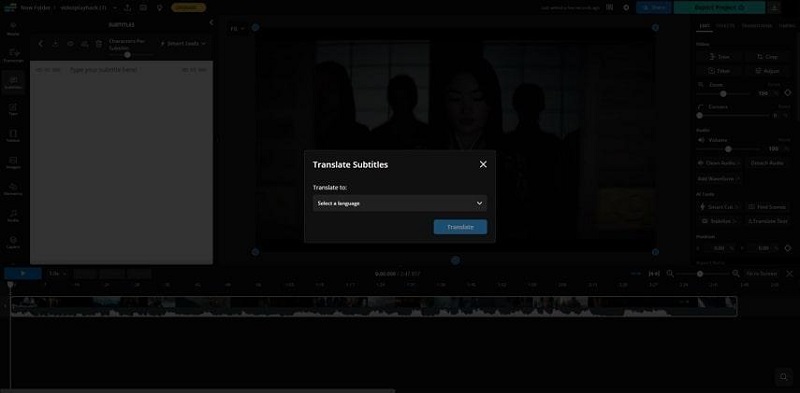Click the Kapwing logo
Image resolution: width=800 pixels, height=393 pixels.
tap(10, 8)
